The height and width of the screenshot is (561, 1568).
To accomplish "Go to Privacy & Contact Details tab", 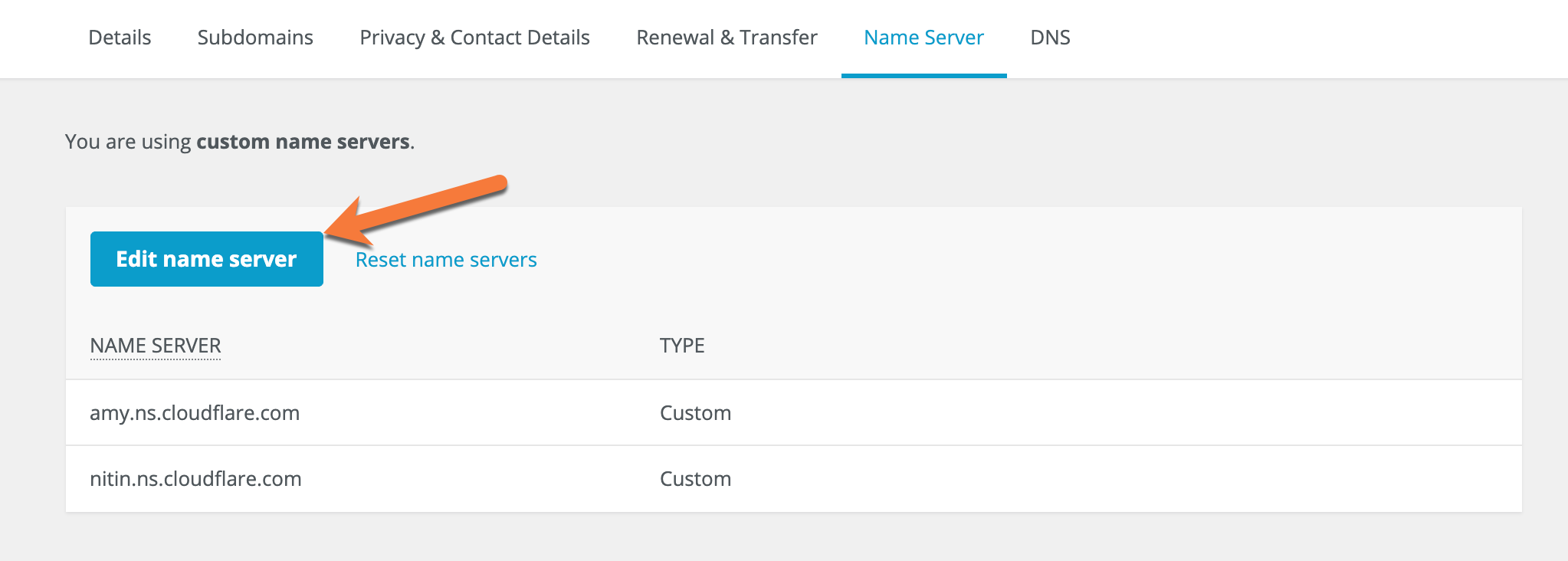I will (474, 38).
